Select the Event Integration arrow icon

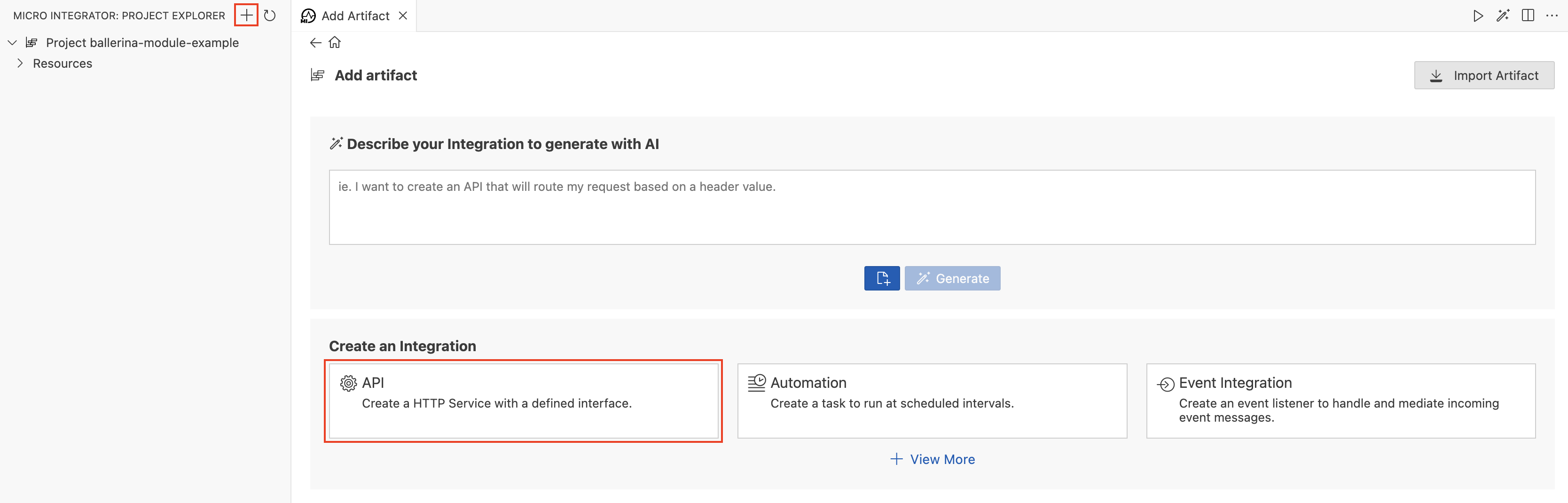1164,383
